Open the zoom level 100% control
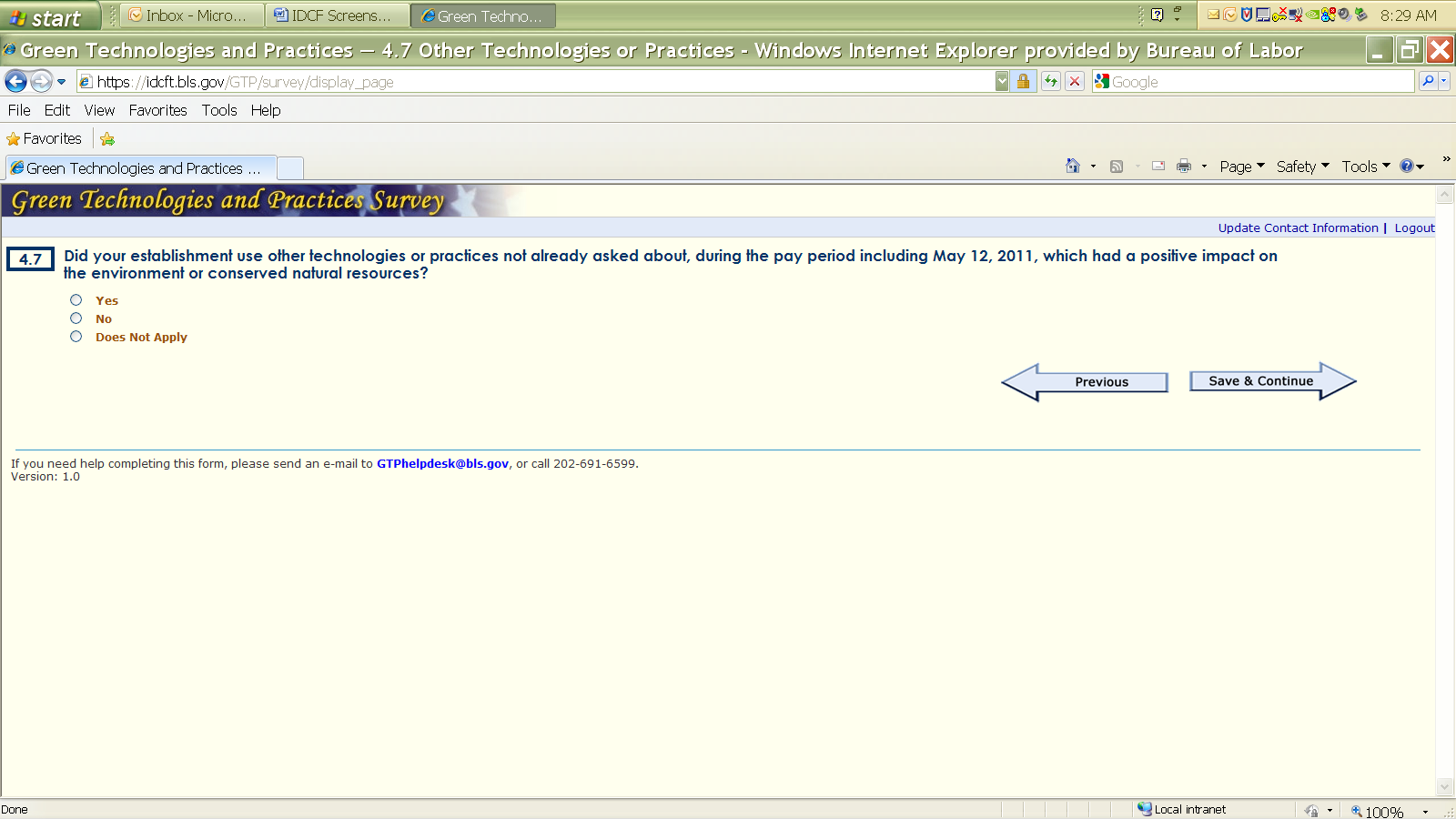The image size is (1456, 819). 1384,812
